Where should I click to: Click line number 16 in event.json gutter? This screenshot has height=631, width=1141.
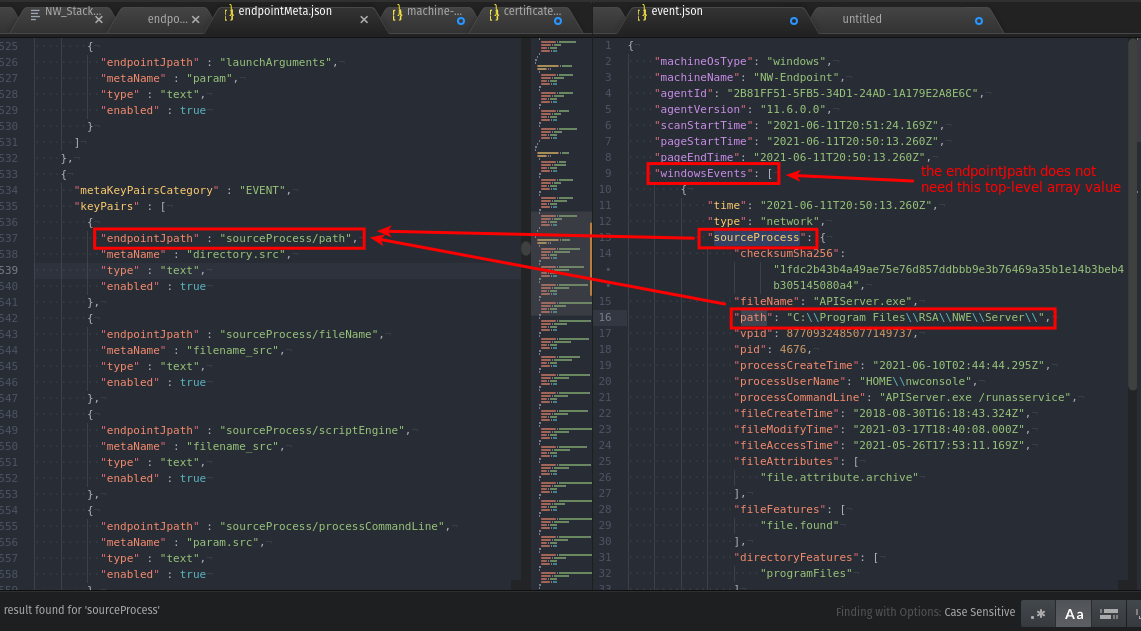pos(606,317)
